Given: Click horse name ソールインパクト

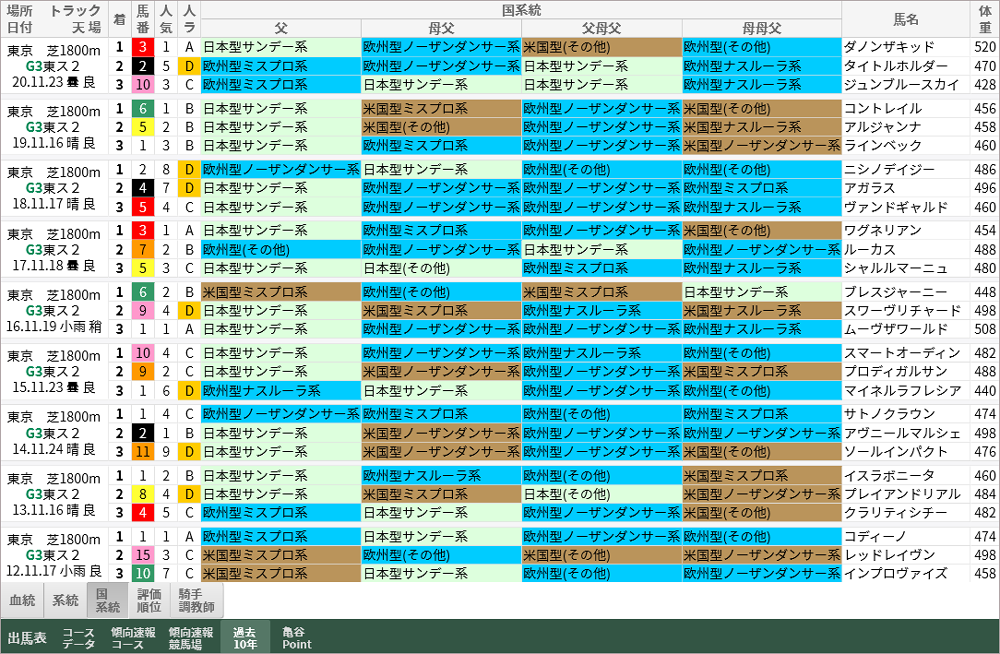Looking at the screenshot, I should click(895, 452).
